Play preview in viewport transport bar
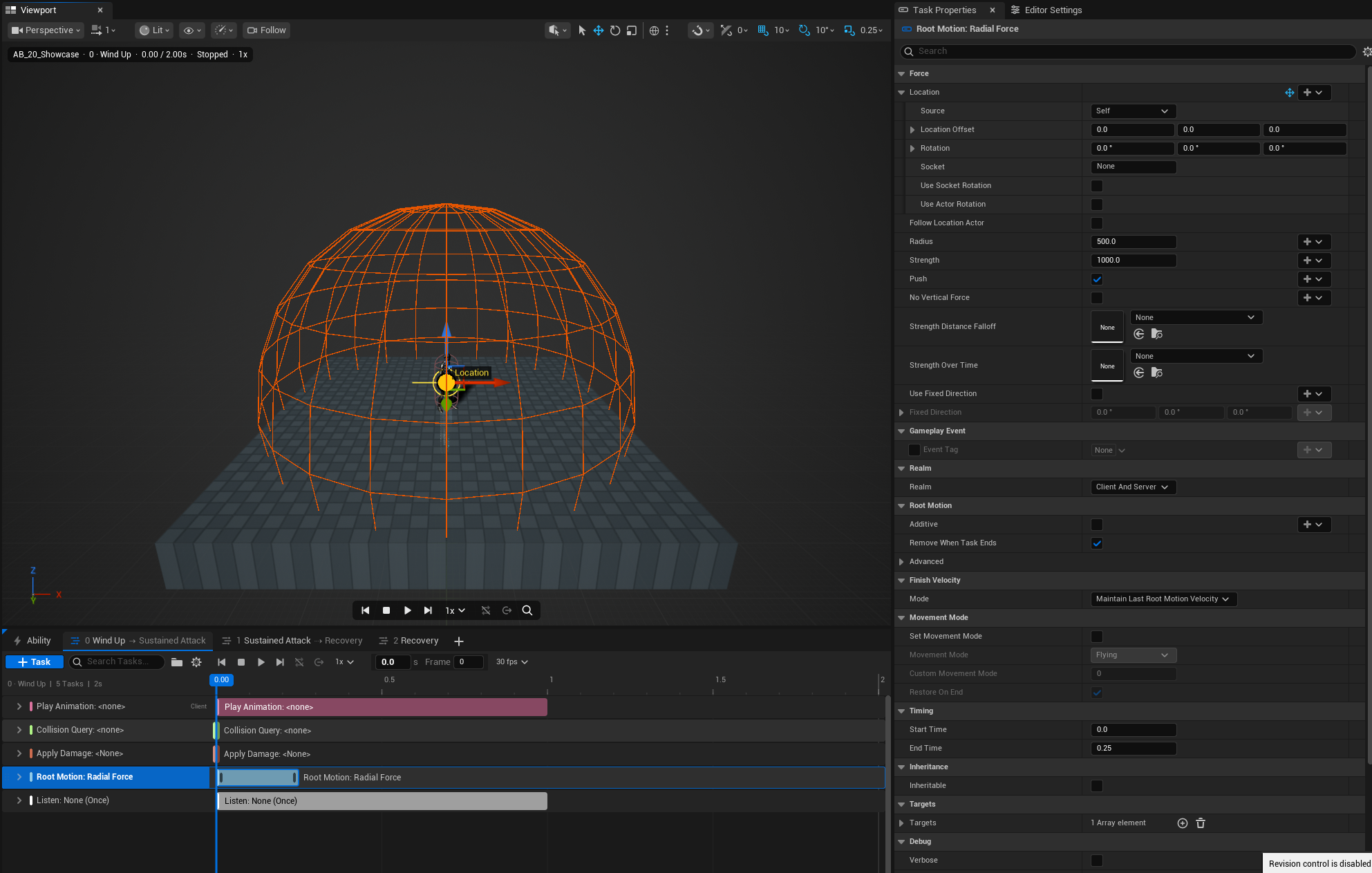 click(407, 610)
